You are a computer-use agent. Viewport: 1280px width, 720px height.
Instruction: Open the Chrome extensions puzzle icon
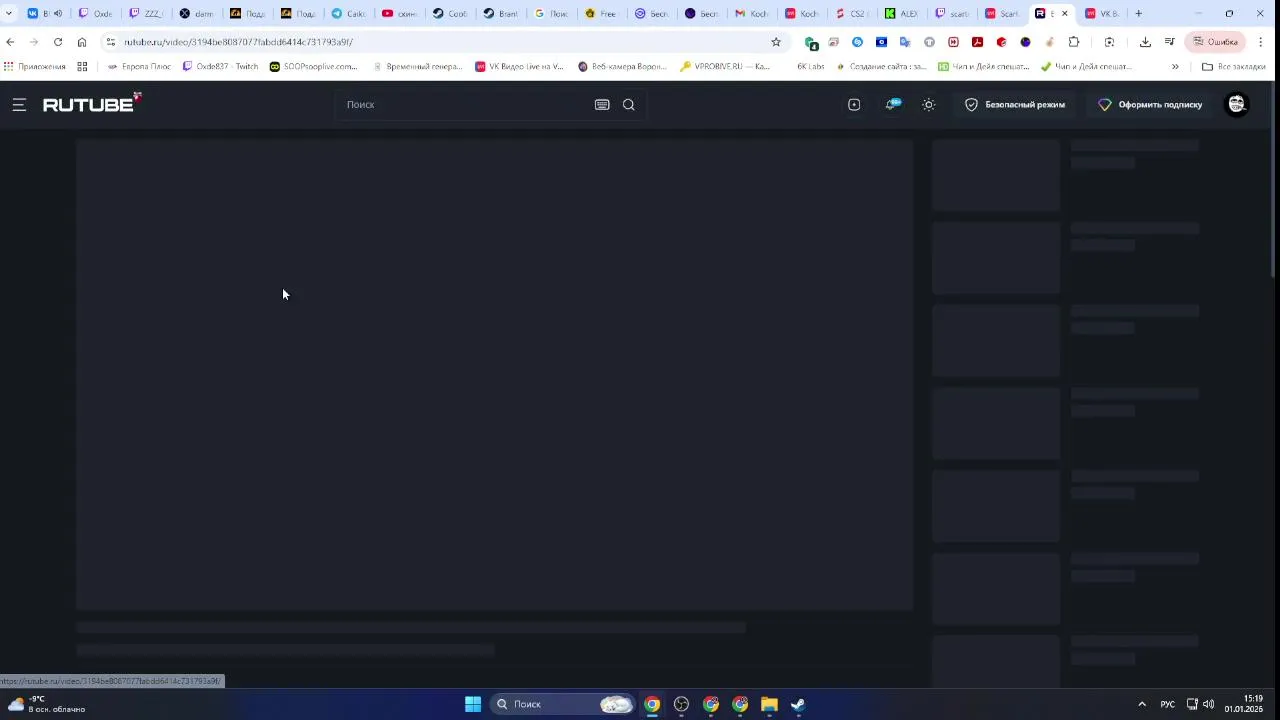1074,42
